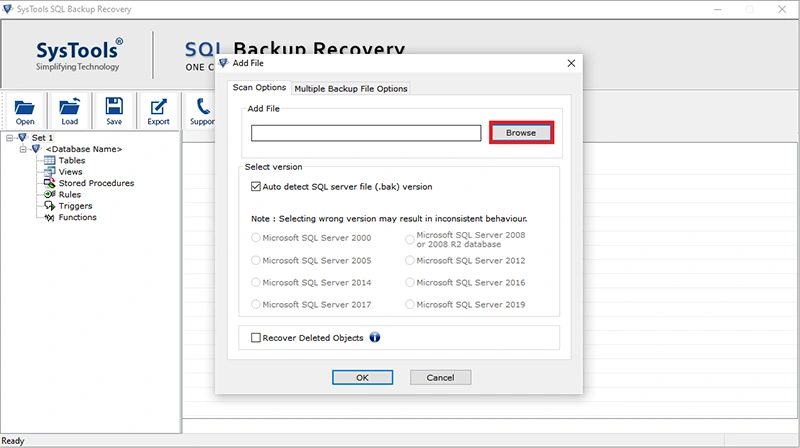Click the Add File path field
This screenshot has height=448, width=800.
(366, 133)
